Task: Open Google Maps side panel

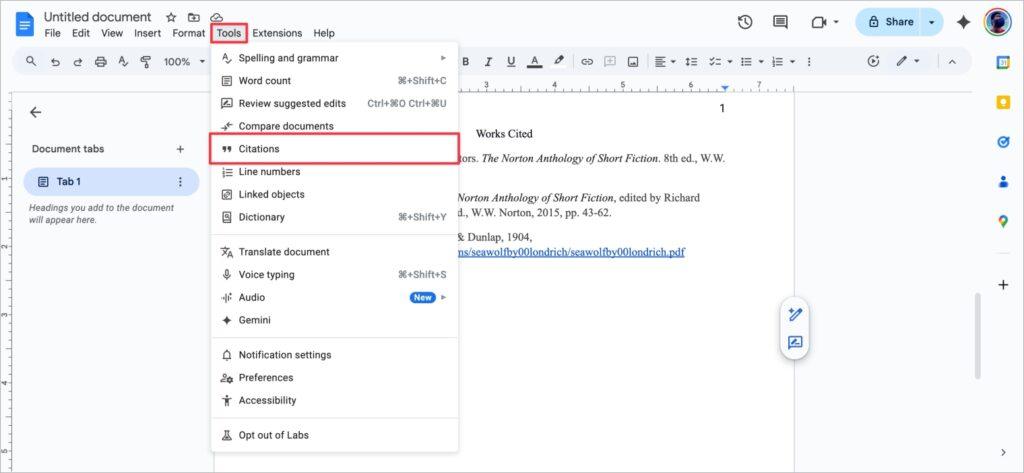Action: (x=1003, y=221)
